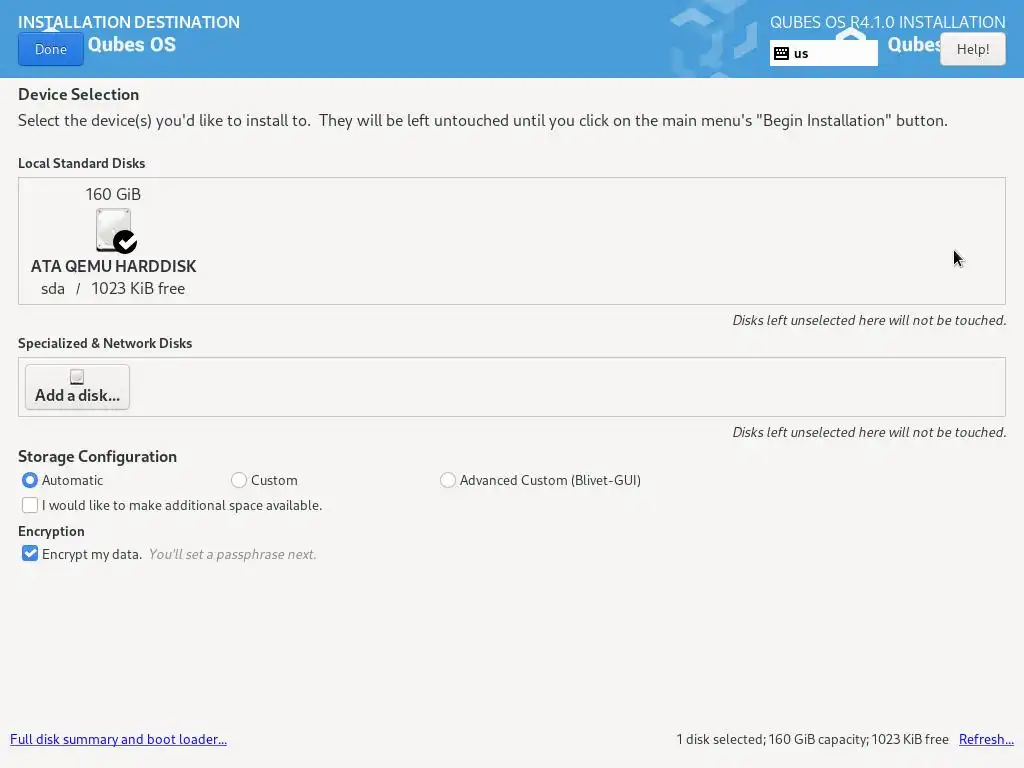Image resolution: width=1024 pixels, height=768 pixels.
Task: Toggle the Encrypt my data checkbox
Action: pos(29,554)
